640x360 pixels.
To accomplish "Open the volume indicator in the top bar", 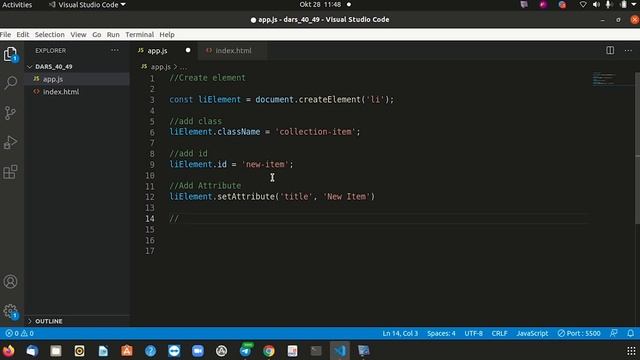I will pos(596,5).
